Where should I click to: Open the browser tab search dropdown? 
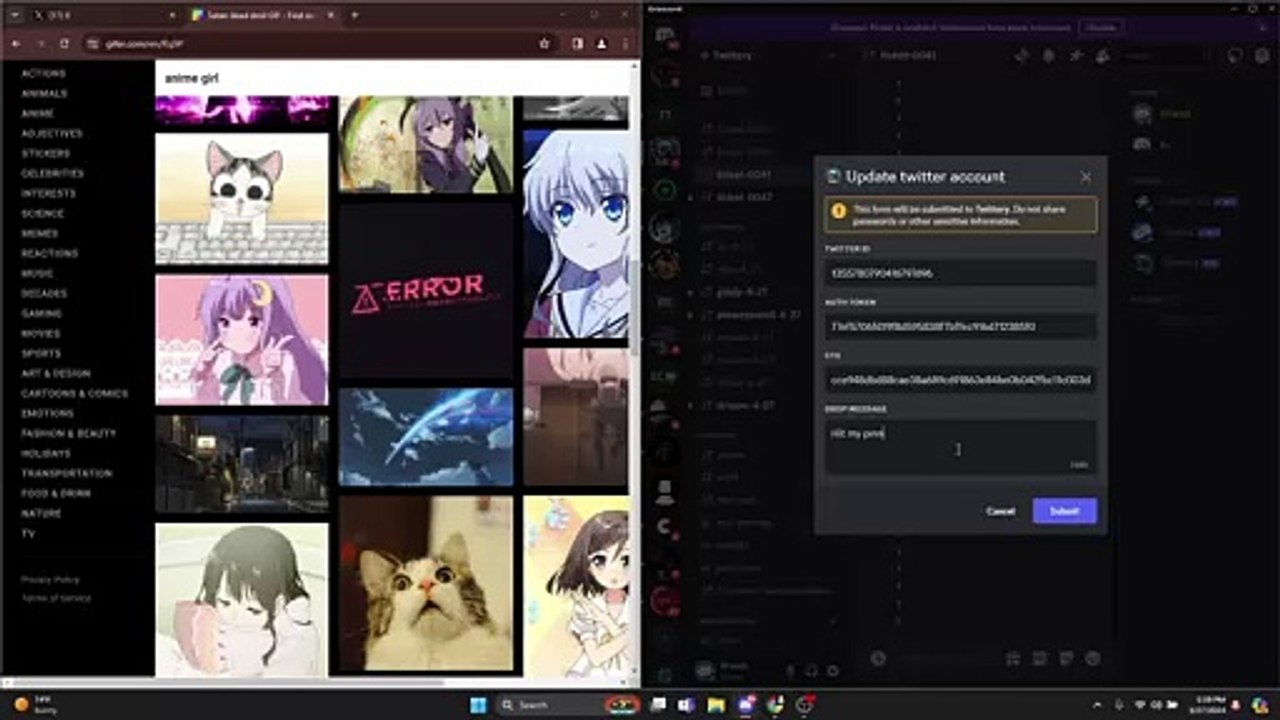click(x=14, y=16)
